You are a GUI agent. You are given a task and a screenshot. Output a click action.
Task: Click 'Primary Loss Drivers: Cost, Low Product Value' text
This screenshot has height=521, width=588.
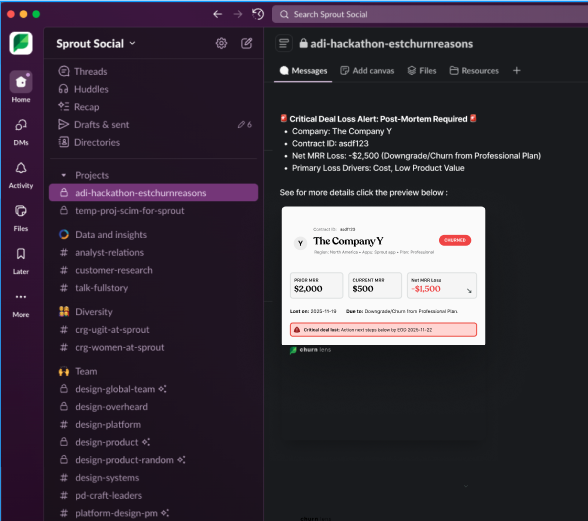pos(378,168)
